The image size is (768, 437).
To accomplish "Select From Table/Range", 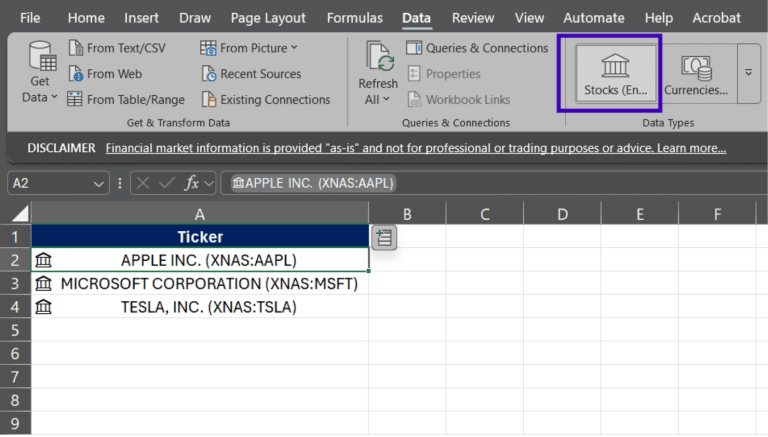I will point(126,99).
